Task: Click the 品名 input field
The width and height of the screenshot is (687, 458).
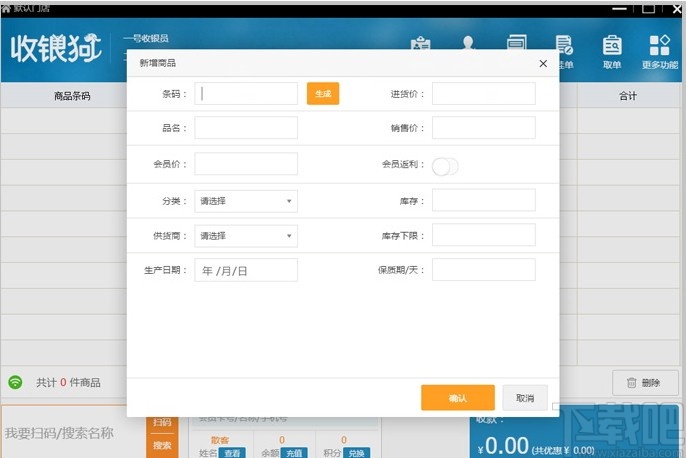Action: 246,128
